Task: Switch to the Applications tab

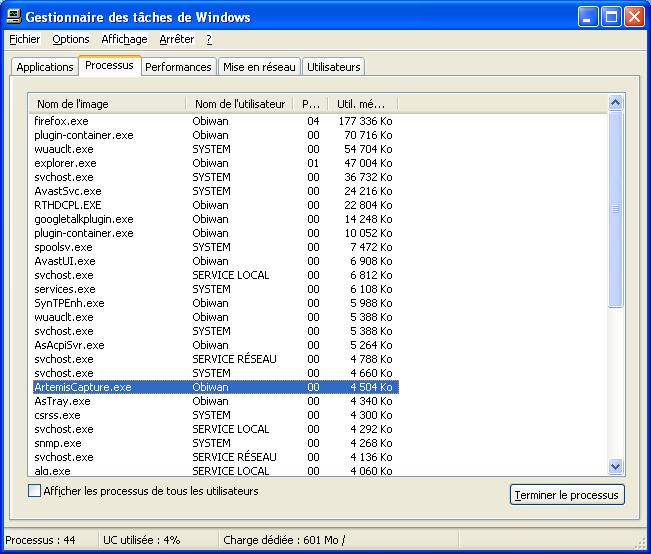Action: [45, 67]
